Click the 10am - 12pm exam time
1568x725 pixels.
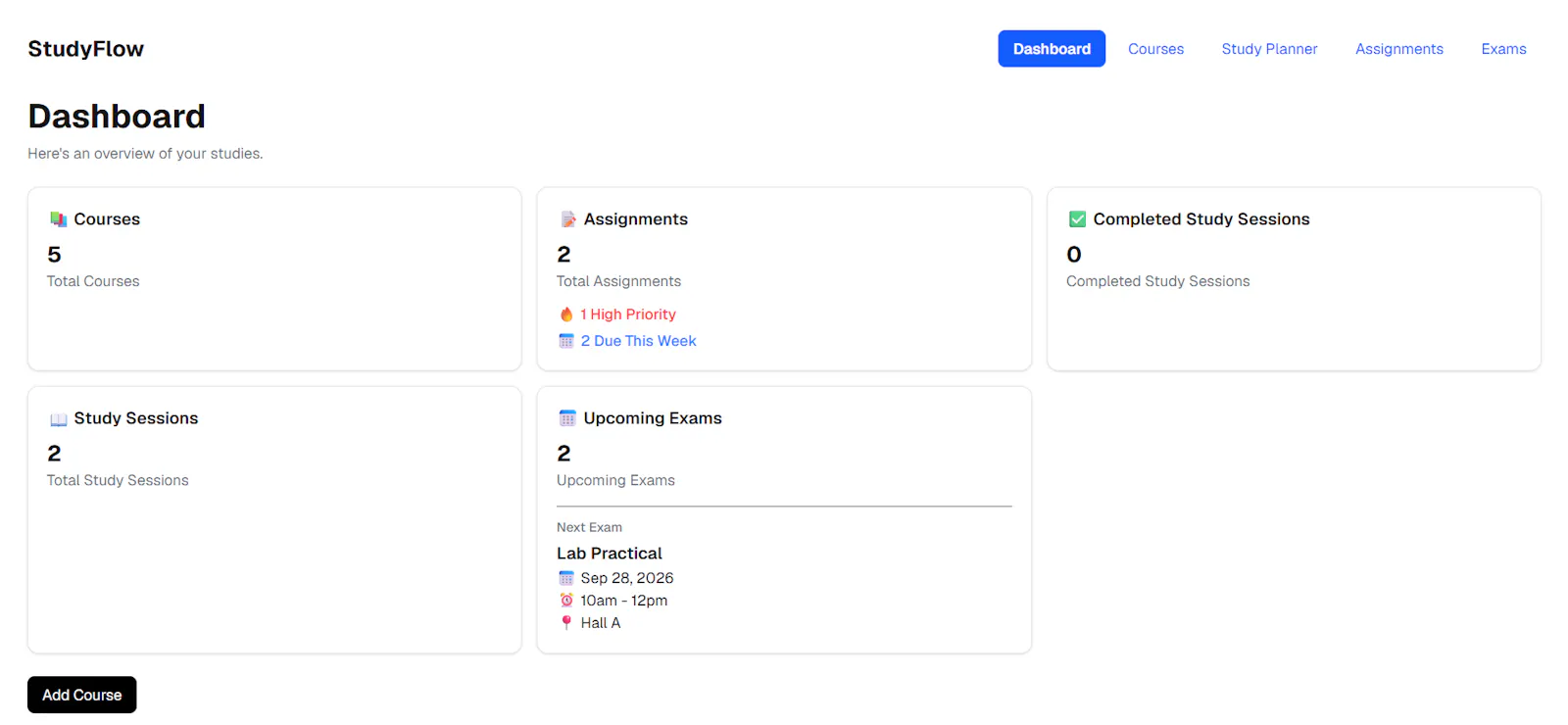[624, 601]
